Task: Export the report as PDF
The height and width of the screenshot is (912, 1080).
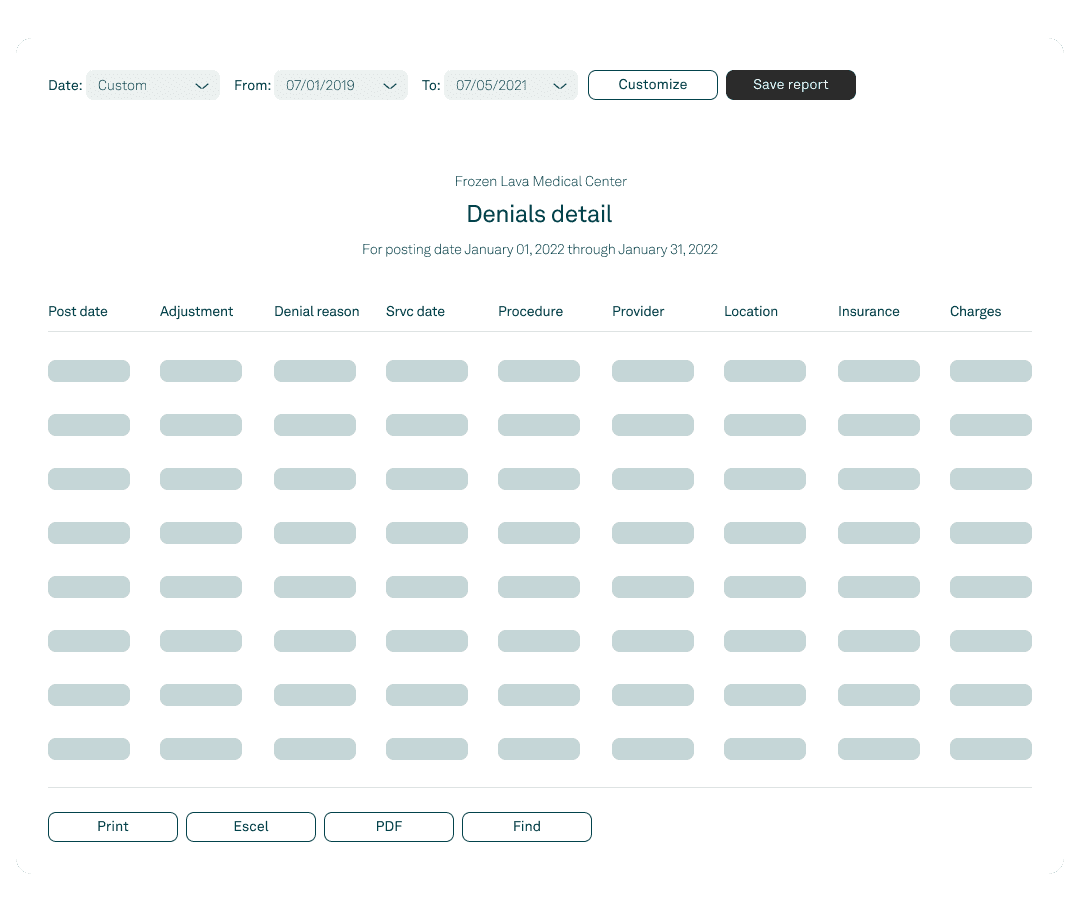Action: click(389, 827)
